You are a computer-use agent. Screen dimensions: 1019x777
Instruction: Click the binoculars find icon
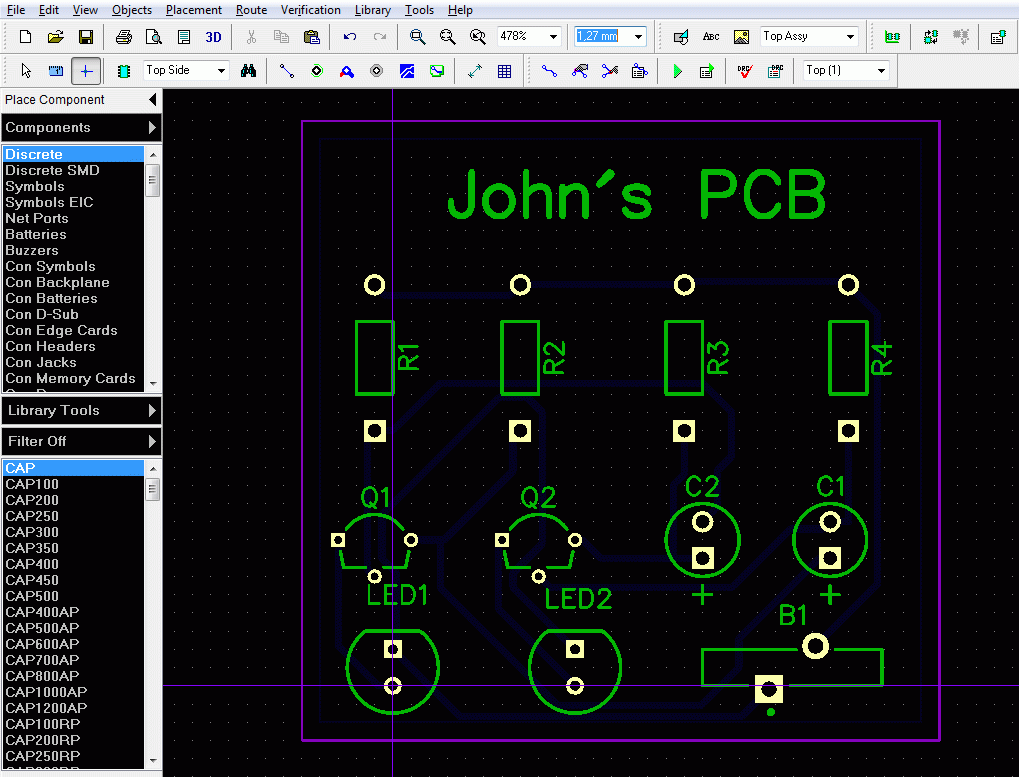(x=248, y=71)
